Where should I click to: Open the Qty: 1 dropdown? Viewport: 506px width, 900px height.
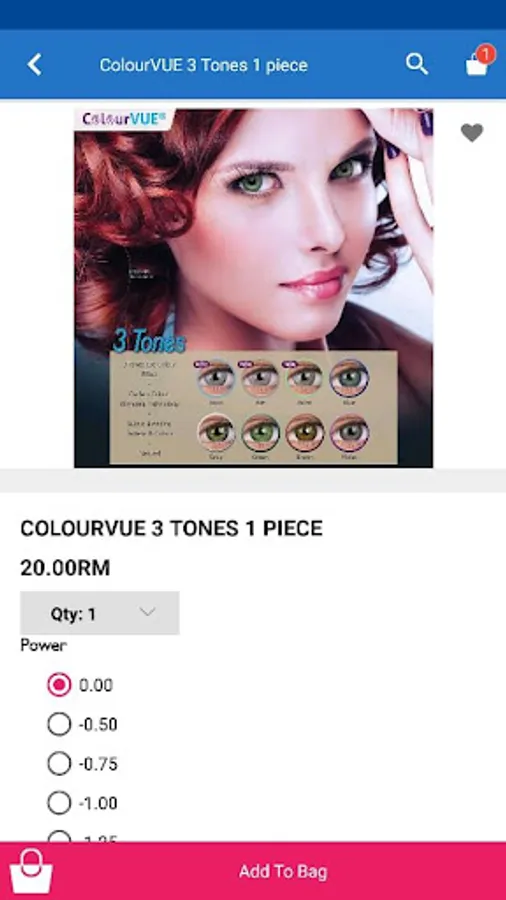[x=100, y=613]
